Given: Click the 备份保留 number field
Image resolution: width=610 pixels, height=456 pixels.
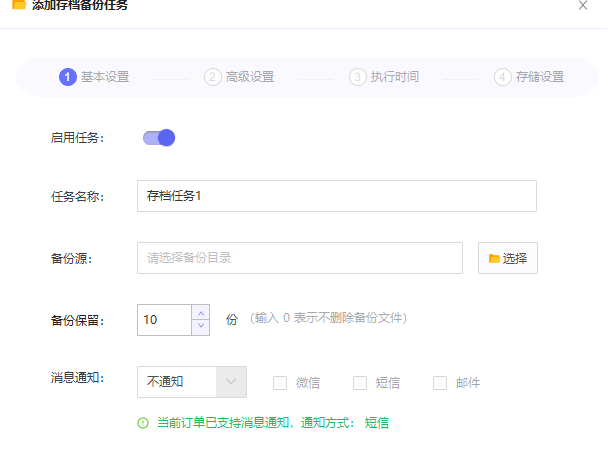Looking at the screenshot, I should pos(165,320).
